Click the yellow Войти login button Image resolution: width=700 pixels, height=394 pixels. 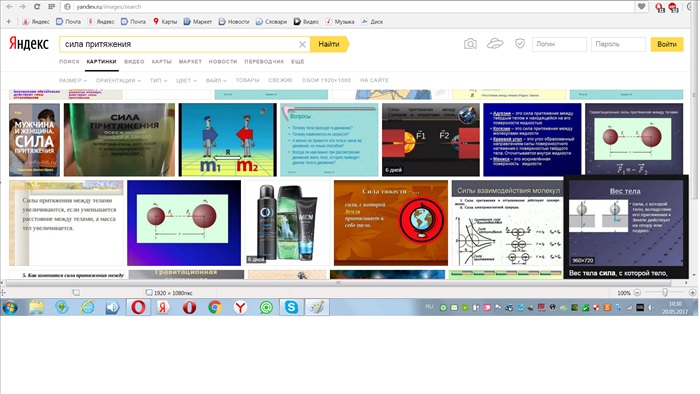point(667,44)
